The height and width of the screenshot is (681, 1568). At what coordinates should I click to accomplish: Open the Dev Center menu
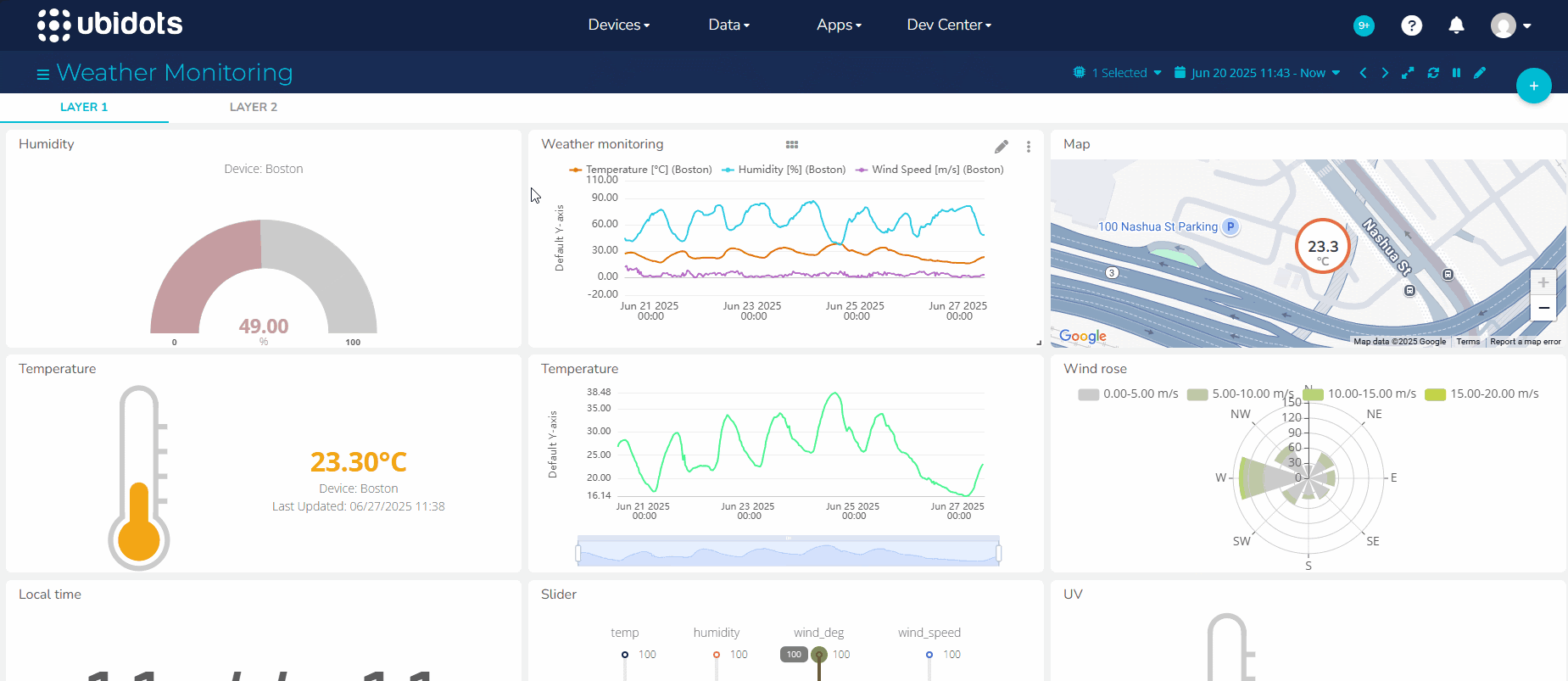[x=949, y=25]
